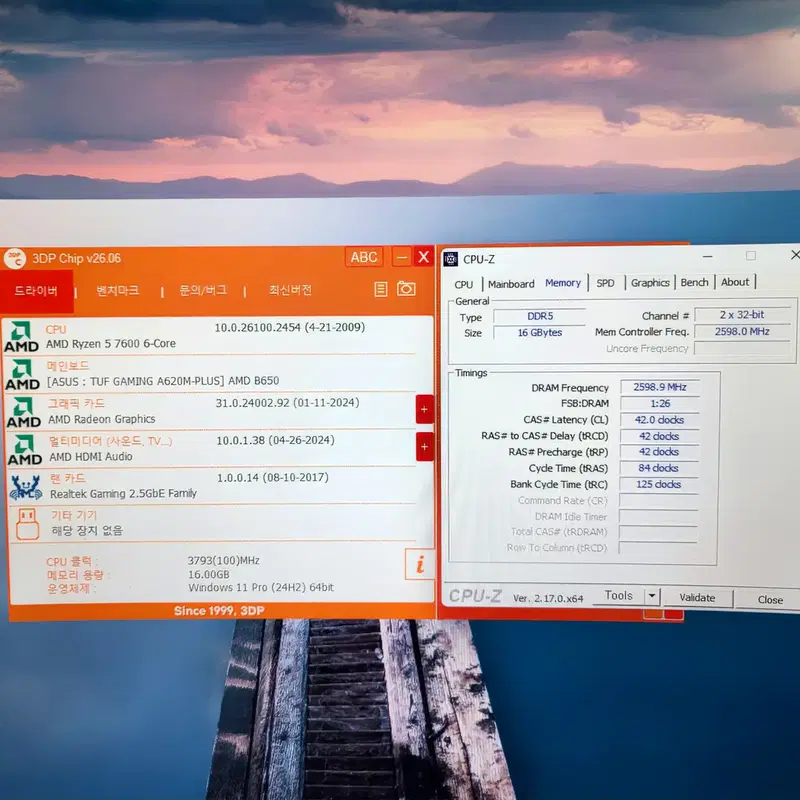The width and height of the screenshot is (800, 800).
Task: Click the FSB:DRAM 1:26 field
Action: point(660,404)
